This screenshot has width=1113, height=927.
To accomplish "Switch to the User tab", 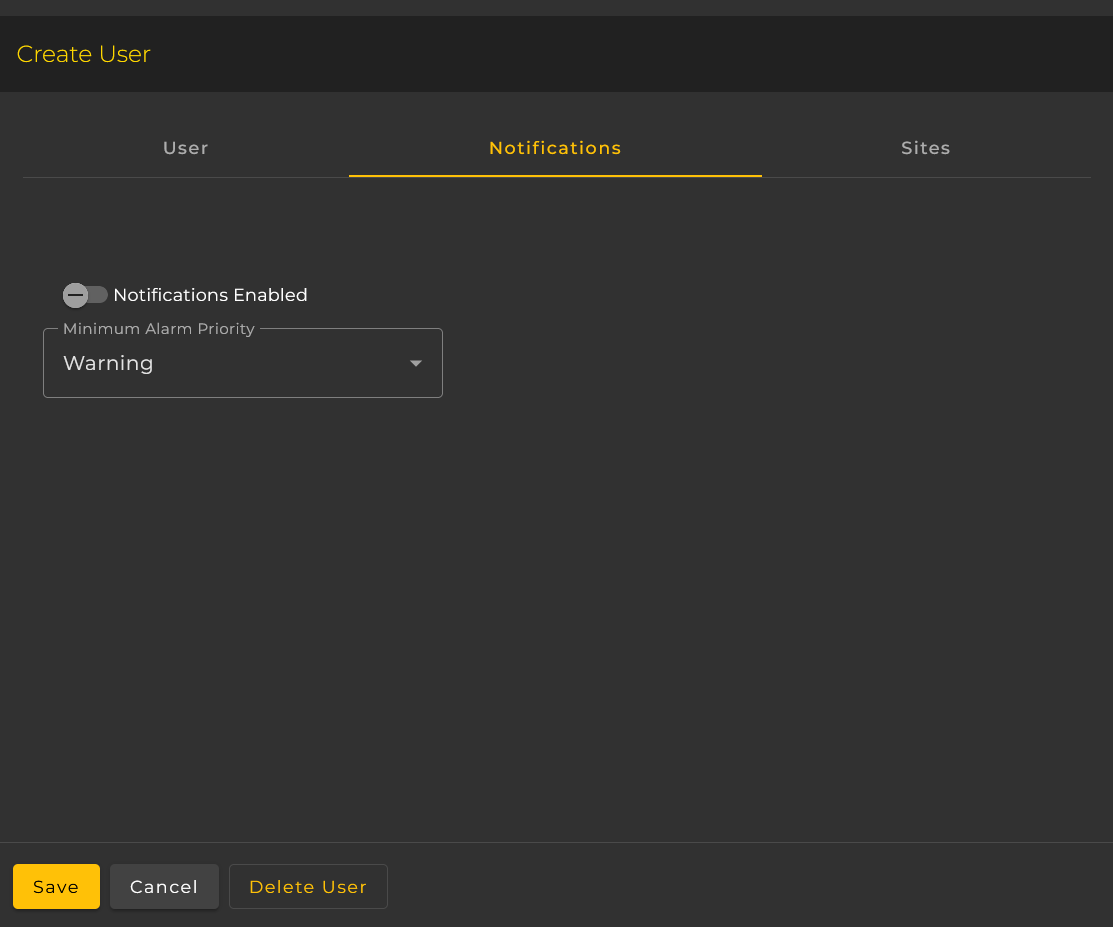I will click(x=185, y=148).
